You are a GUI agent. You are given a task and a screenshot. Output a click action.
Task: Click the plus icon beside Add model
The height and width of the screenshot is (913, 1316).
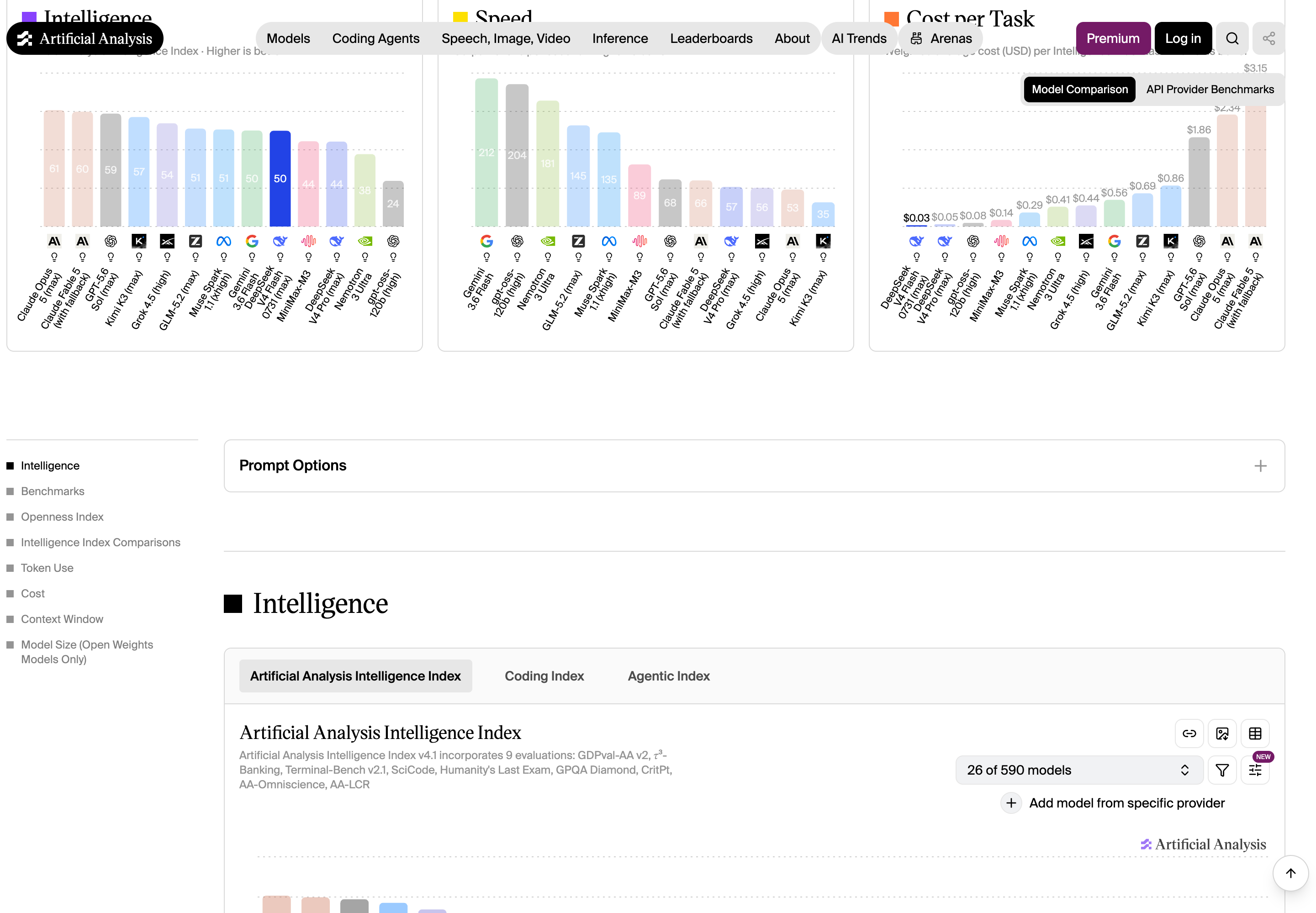1011,803
